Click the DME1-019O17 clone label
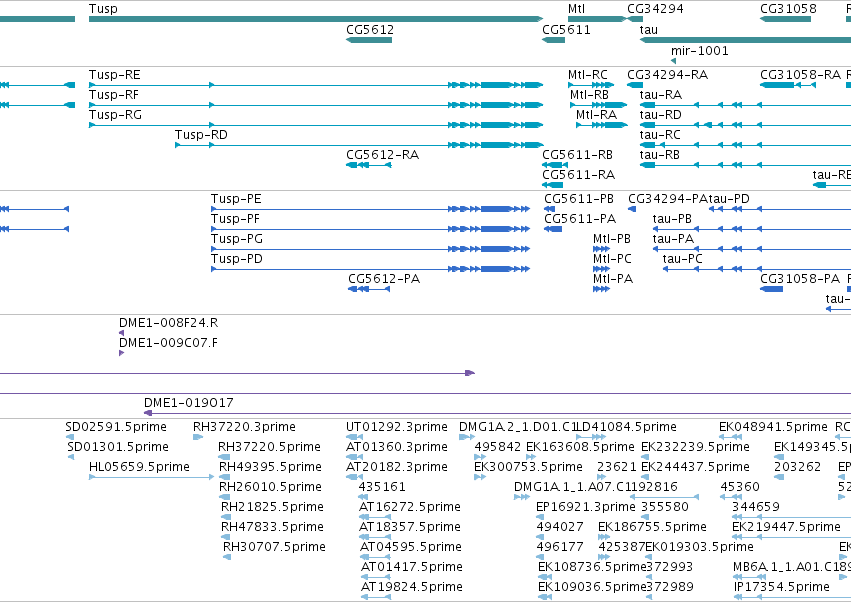 tap(188, 403)
